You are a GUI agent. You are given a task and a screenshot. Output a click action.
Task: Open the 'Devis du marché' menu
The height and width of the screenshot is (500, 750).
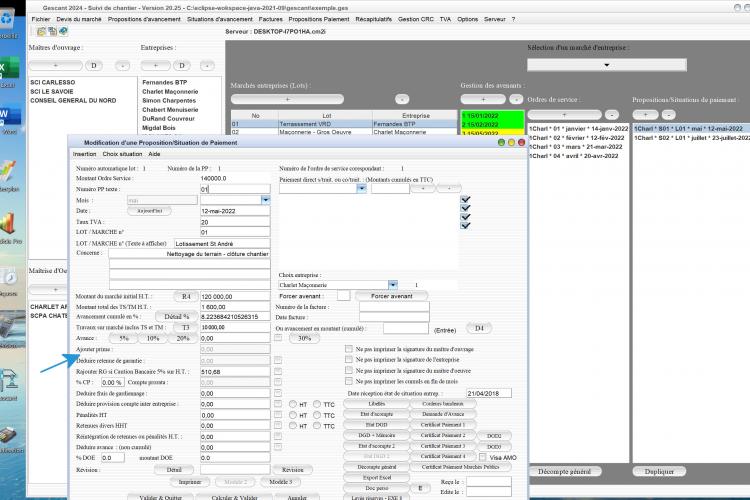79,19
